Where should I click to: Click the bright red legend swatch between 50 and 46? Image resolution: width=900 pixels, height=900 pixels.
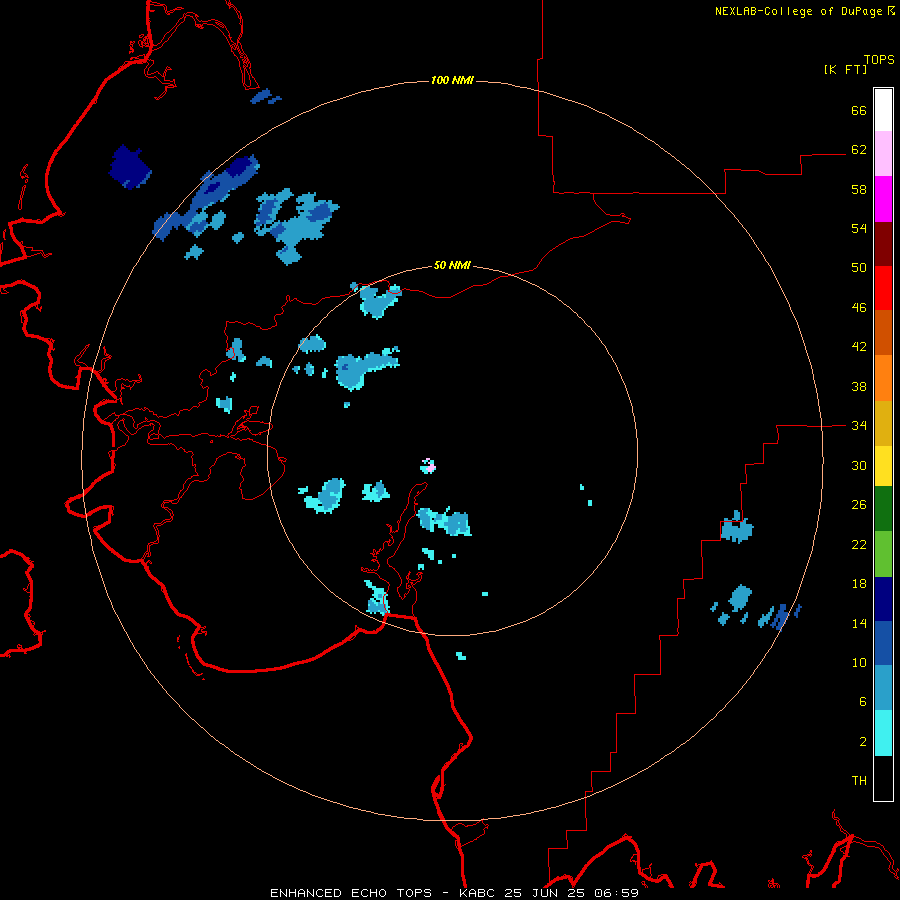883,288
